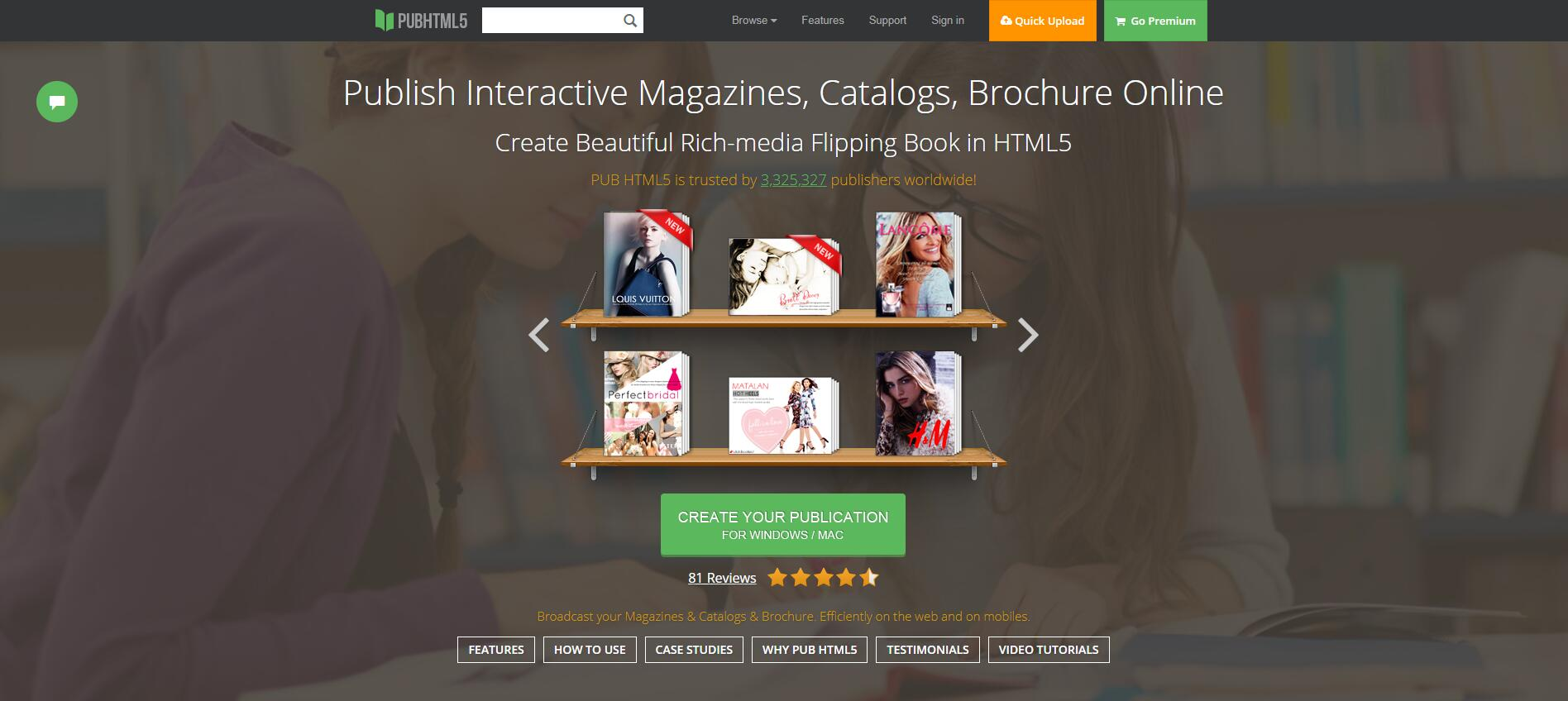This screenshot has height=701, width=1568.
Task: Open the Louis Vuitton book cover
Action: pos(647,264)
